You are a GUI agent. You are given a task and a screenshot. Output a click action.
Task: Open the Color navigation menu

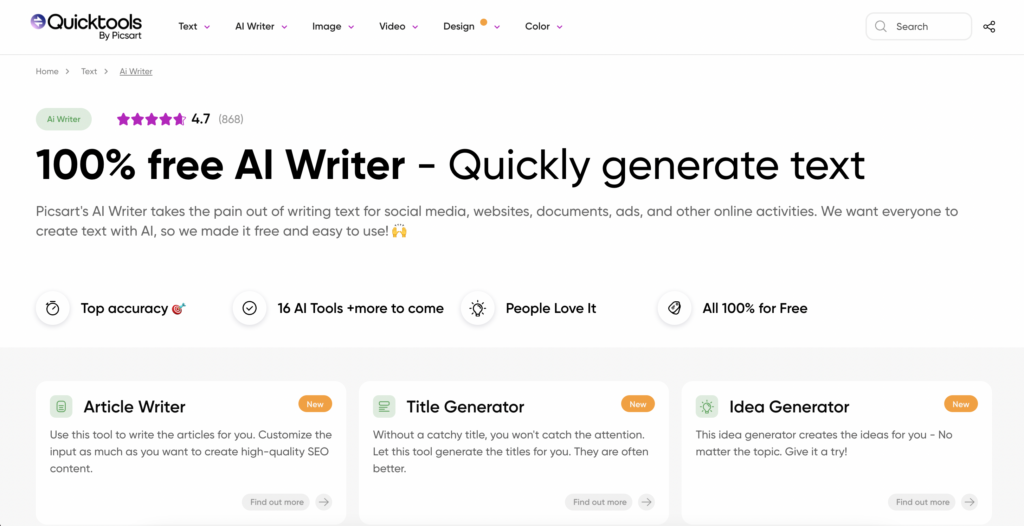point(543,27)
